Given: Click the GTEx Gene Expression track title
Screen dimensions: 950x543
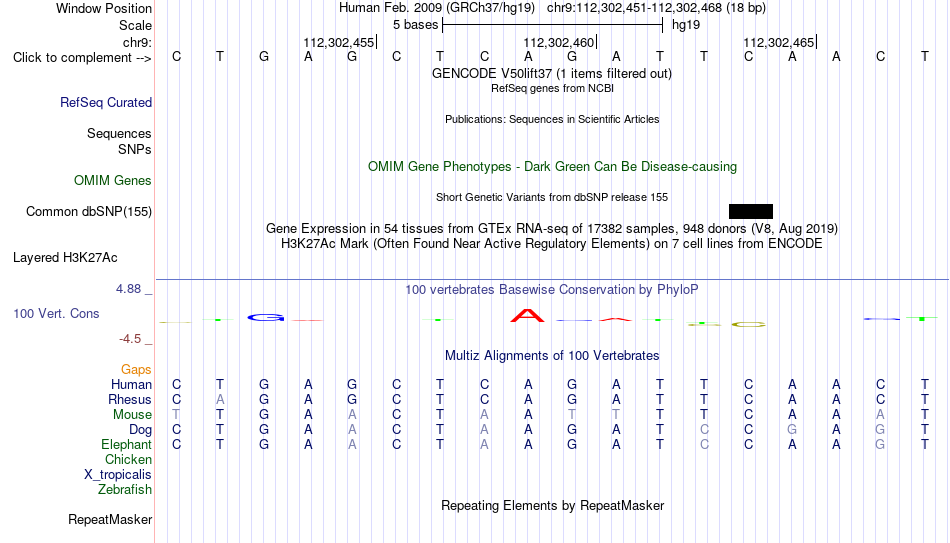Looking at the screenshot, I should pyautogui.click(x=552, y=229).
